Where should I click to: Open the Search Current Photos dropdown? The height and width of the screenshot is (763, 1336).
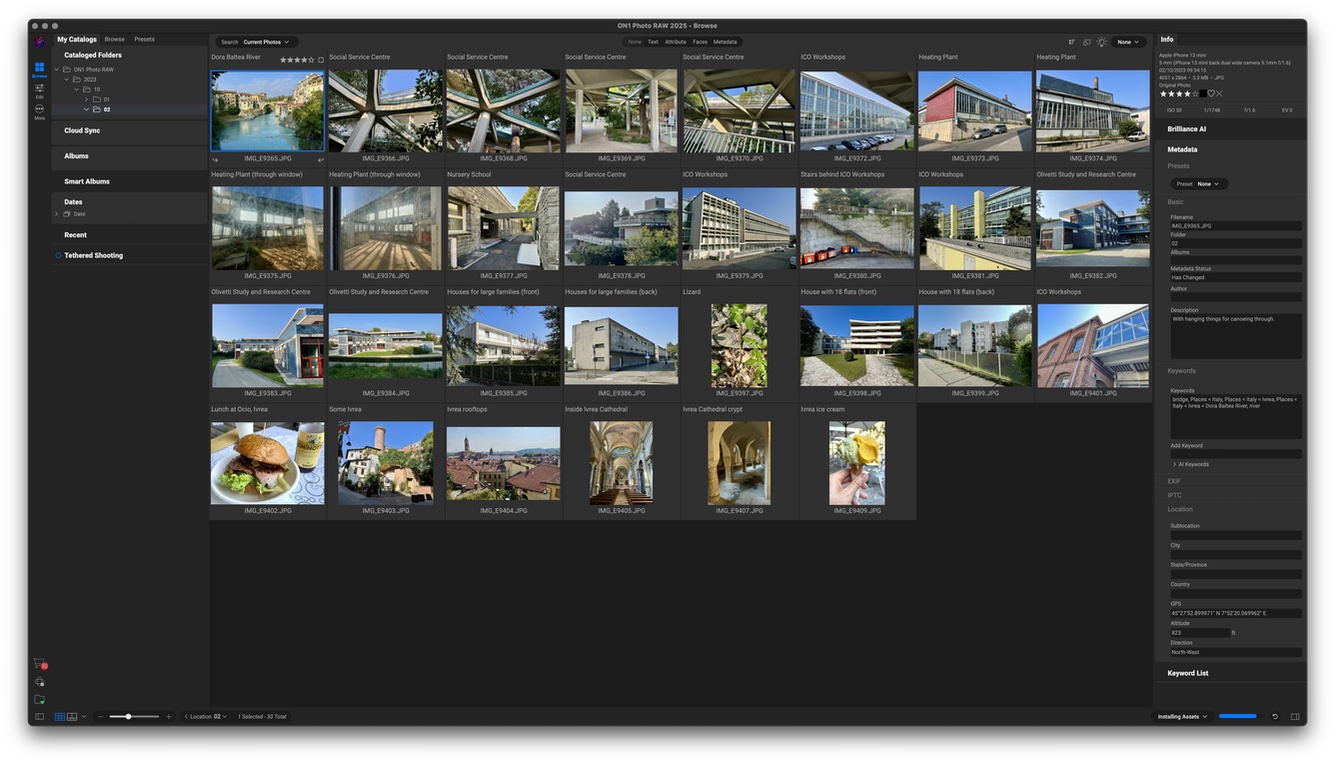tap(256, 42)
